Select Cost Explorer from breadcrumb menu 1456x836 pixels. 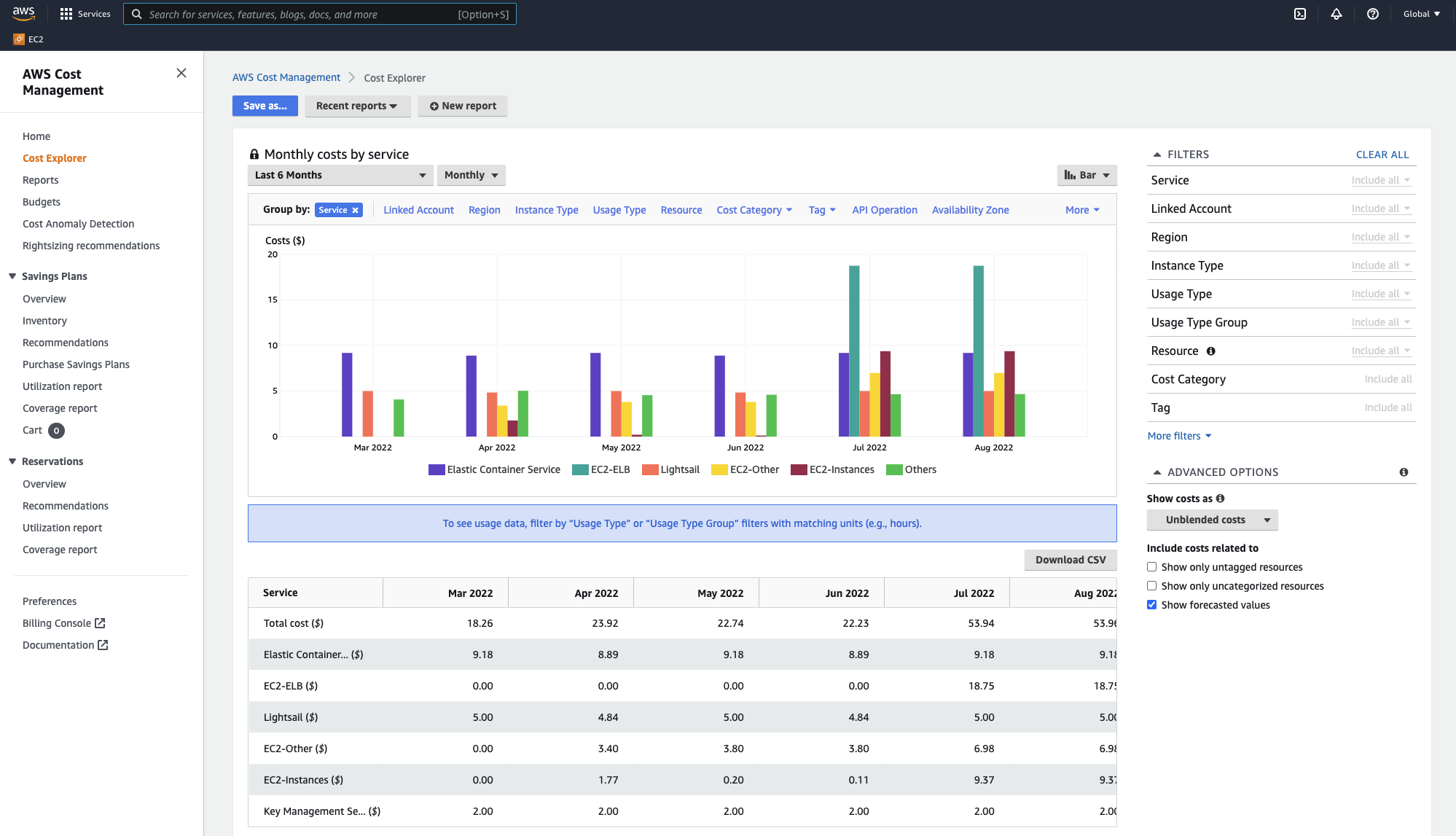coord(394,77)
